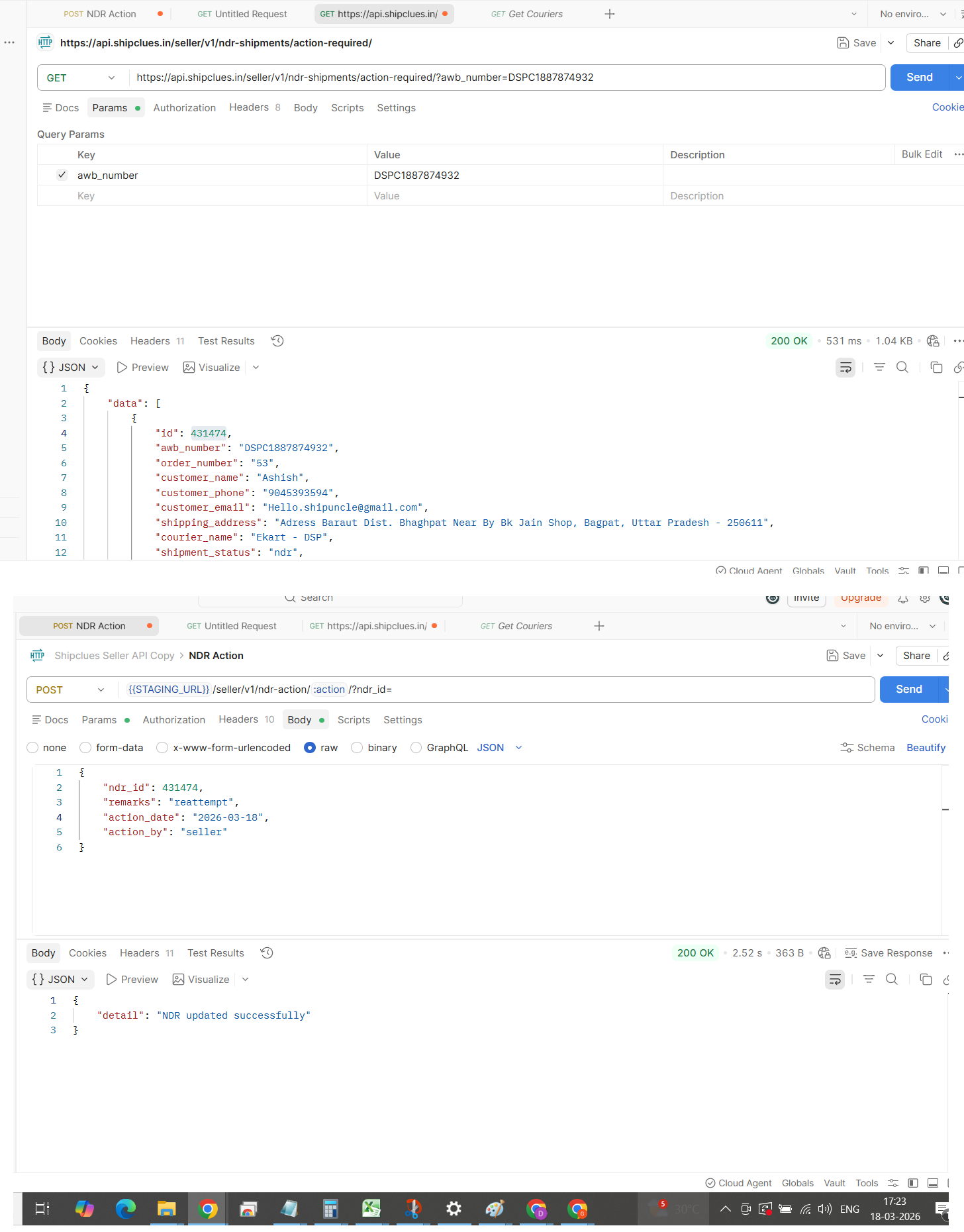Screen dimensions: 964x1232
Task: Open network info globe icon beside 363 B
Action: click(824, 952)
